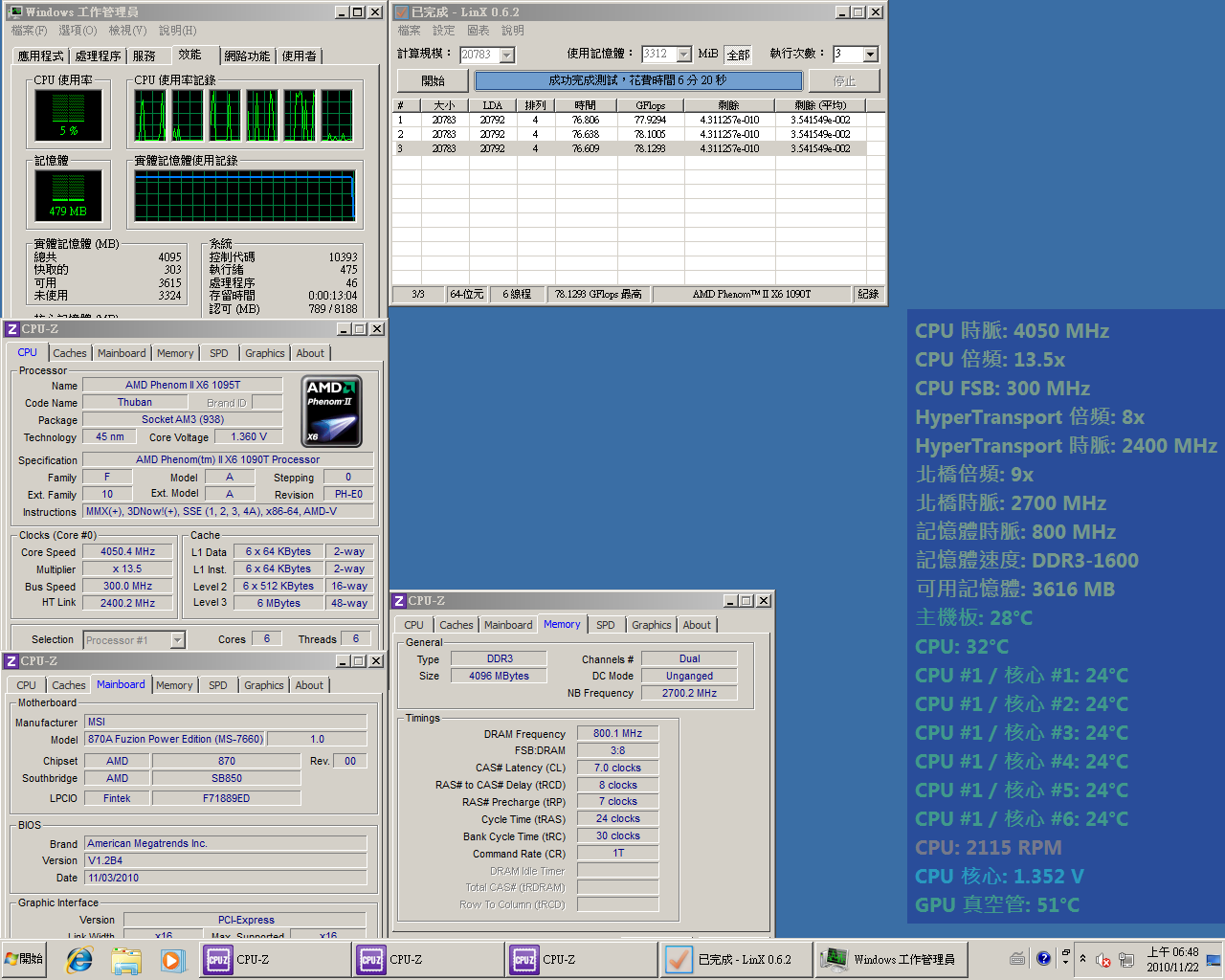Open Windows Explorer folder icon on taskbar
Screen dimensions: 1225x980
(x=125, y=959)
